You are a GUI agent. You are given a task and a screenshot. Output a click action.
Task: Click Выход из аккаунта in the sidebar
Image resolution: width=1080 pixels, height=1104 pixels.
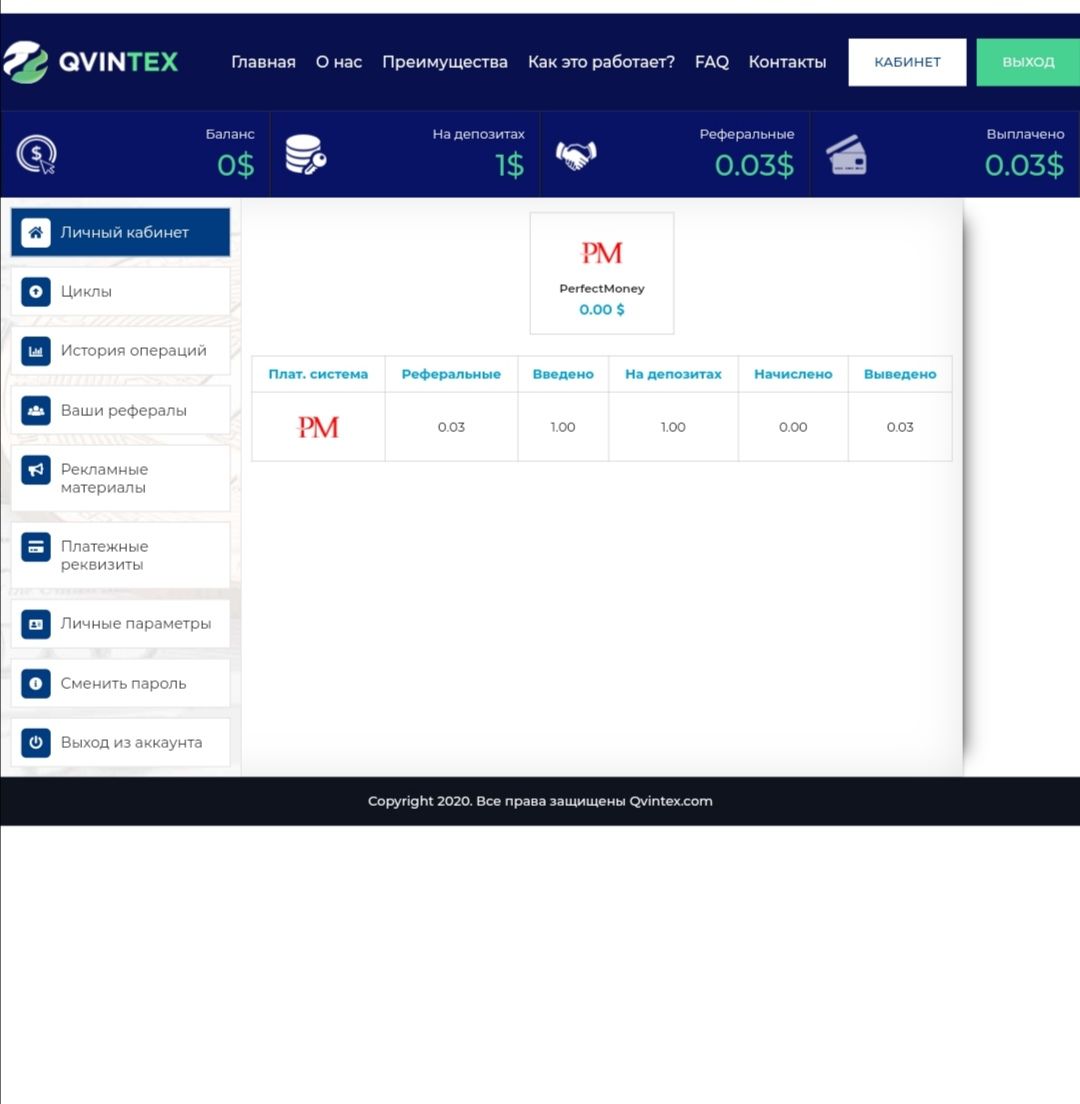pyautogui.click(x=120, y=742)
